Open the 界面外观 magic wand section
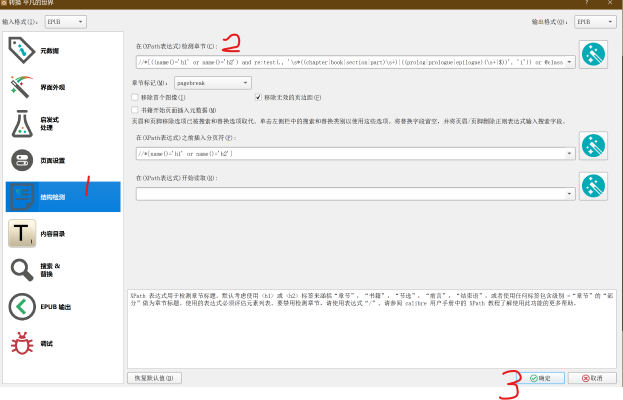 point(21,87)
